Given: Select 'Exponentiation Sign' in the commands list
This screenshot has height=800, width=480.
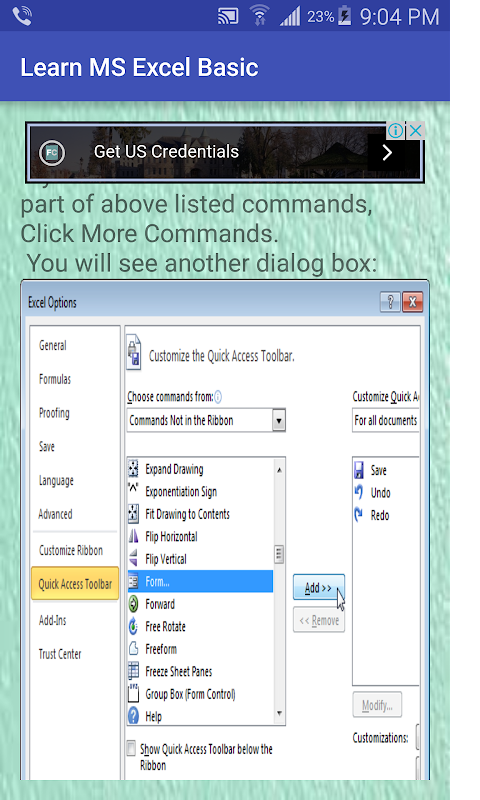Looking at the screenshot, I should coord(200,491).
